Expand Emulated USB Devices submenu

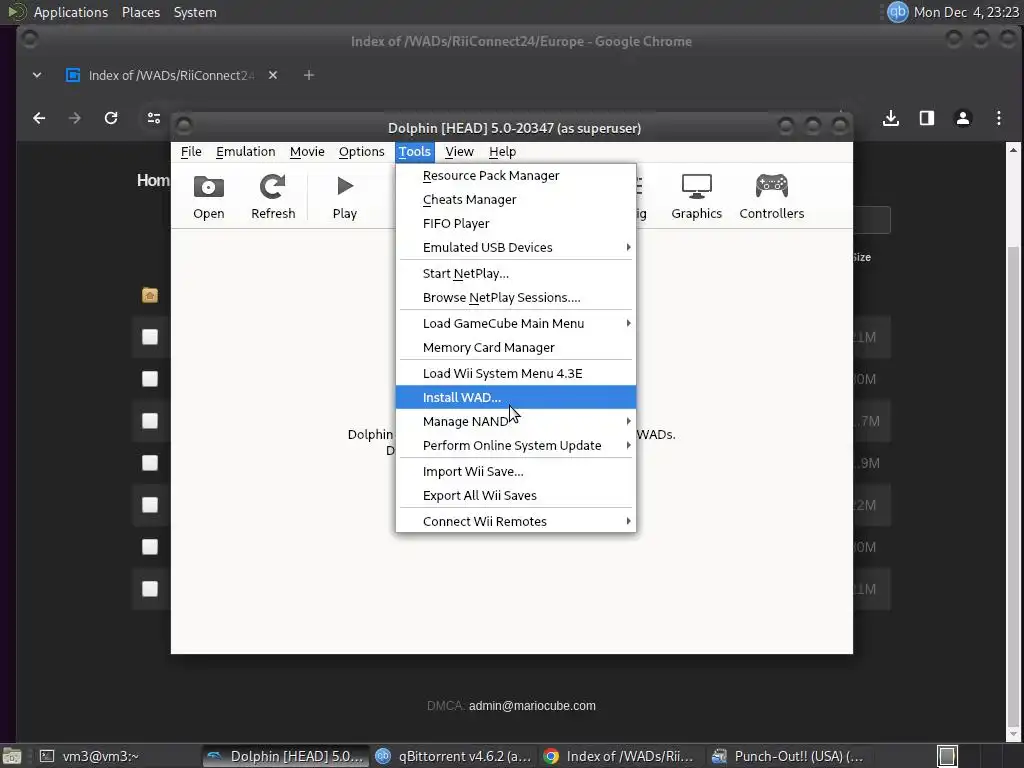click(x=516, y=248)
